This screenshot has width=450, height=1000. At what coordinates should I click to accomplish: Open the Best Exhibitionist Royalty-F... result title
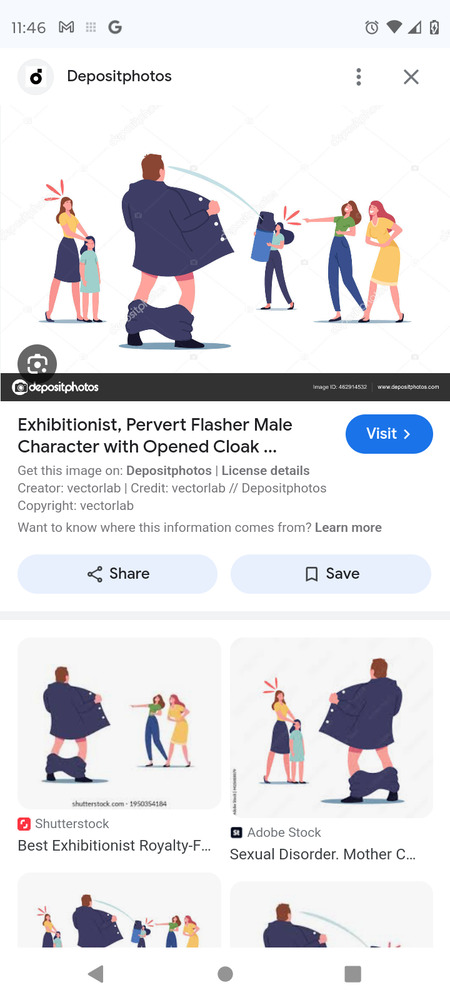point(117,846)
